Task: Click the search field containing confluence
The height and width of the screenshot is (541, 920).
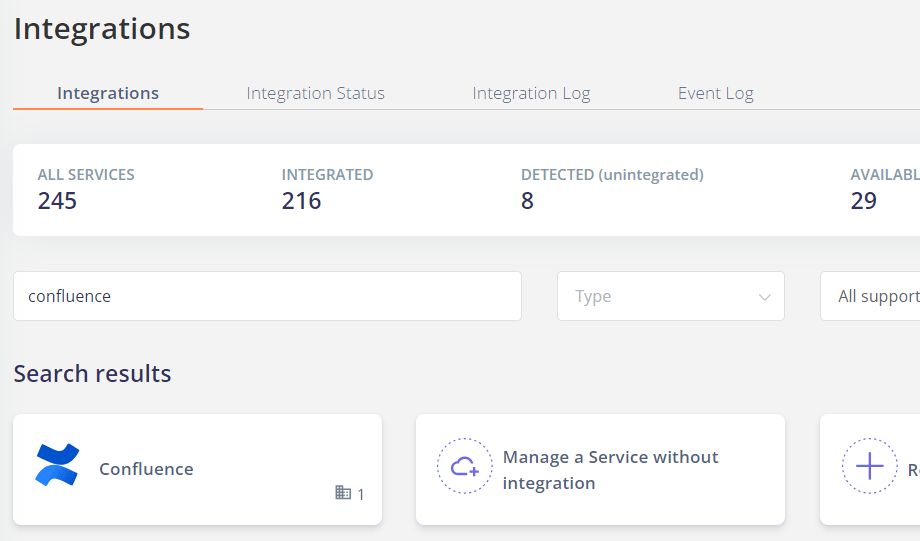Action: point(268,296)
